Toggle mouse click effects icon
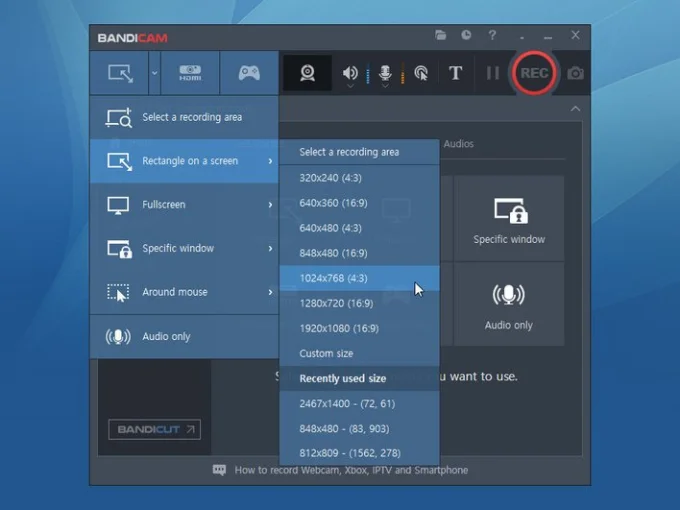 coord(421,73)
